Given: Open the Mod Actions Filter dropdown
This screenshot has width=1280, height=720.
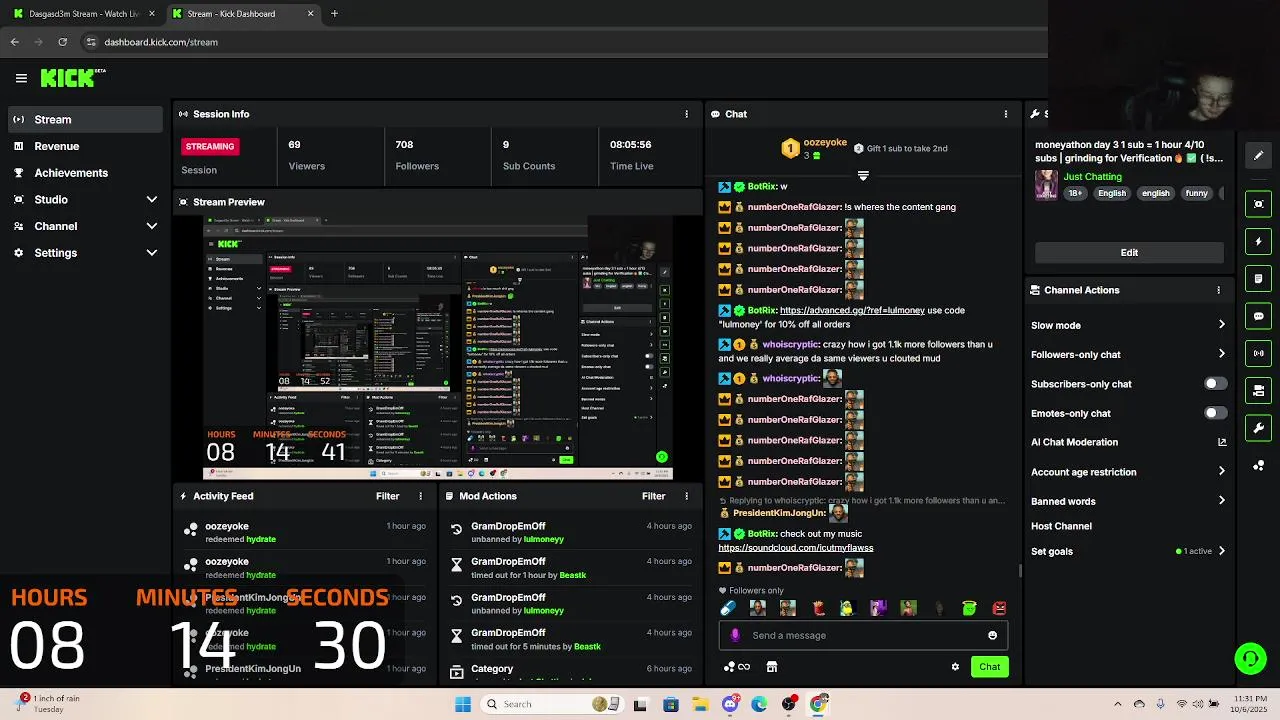Looking at the screenshot, I should click(x=654, y=496).
